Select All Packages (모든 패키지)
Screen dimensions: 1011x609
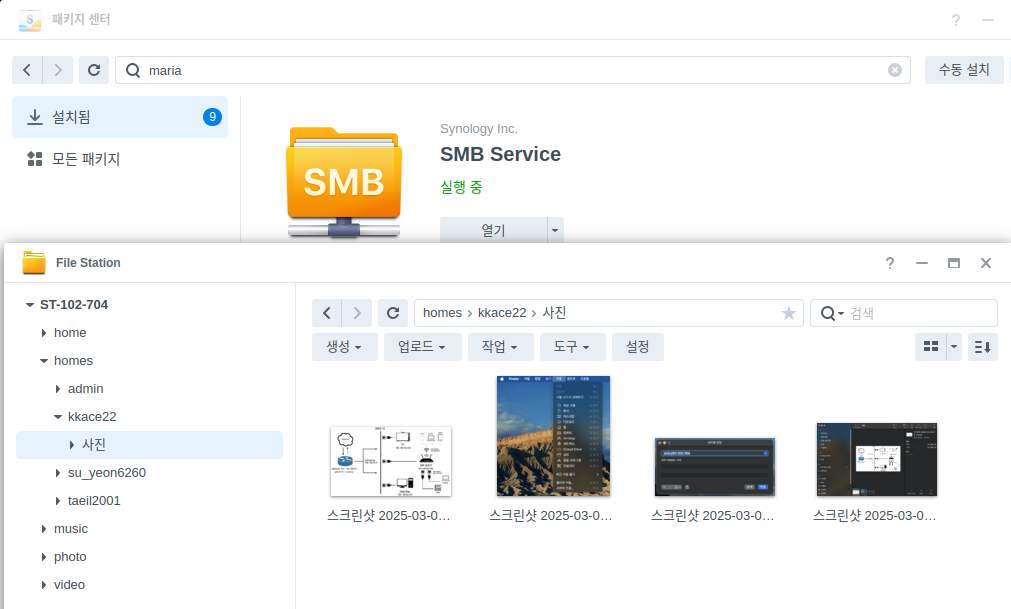pos(120,159)
